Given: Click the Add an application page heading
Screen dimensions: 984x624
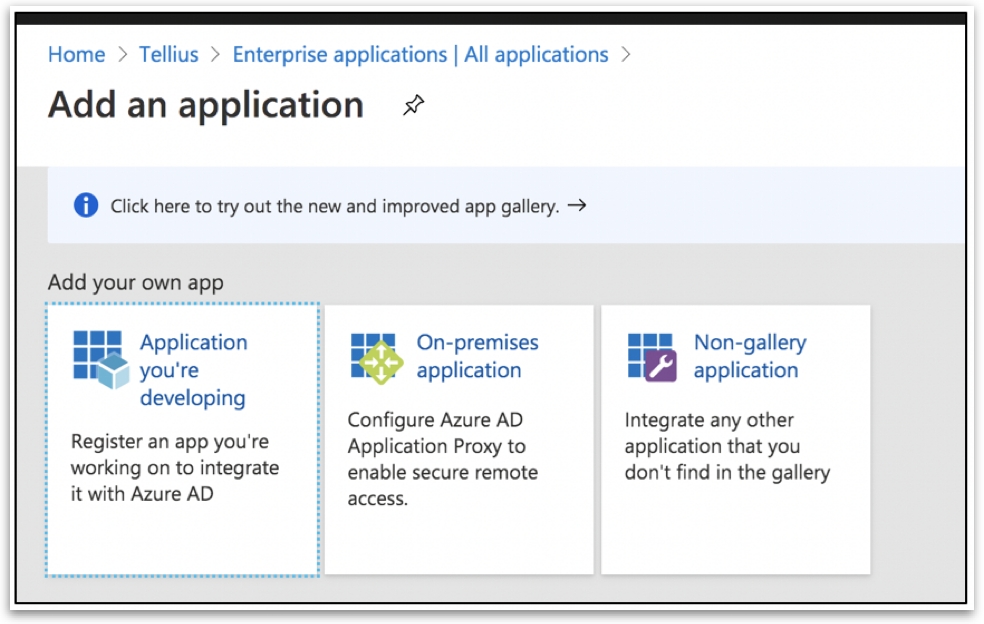Looking at the screenshot, I should click(x=206, y=106).
